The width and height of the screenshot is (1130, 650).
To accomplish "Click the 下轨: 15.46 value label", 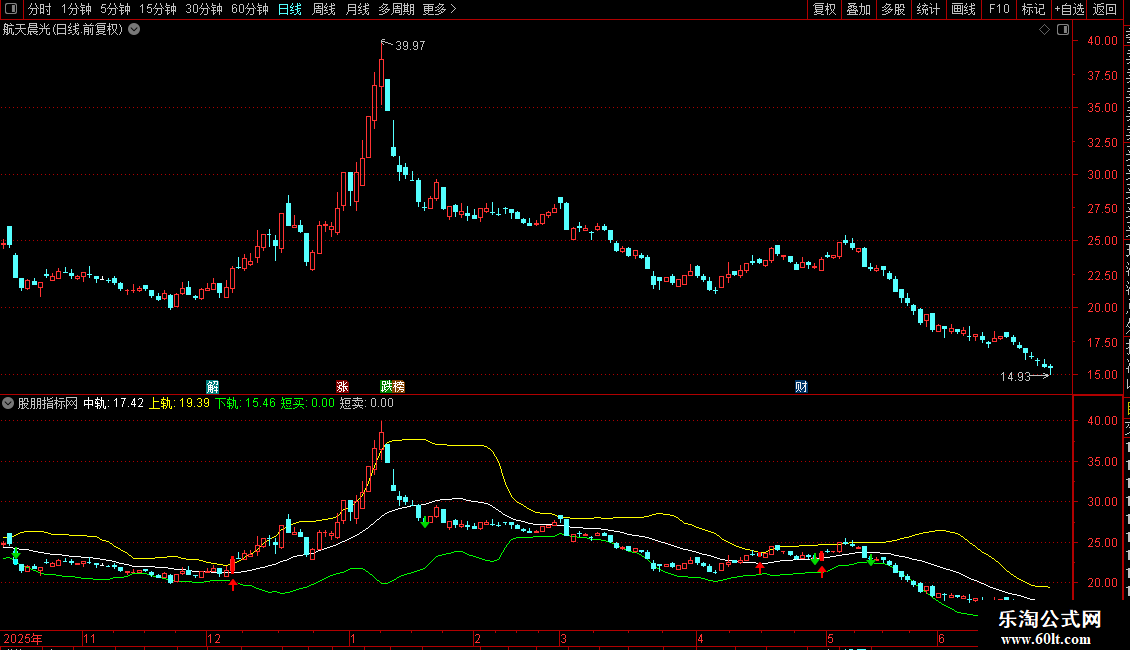I will [x=245, y=404].
